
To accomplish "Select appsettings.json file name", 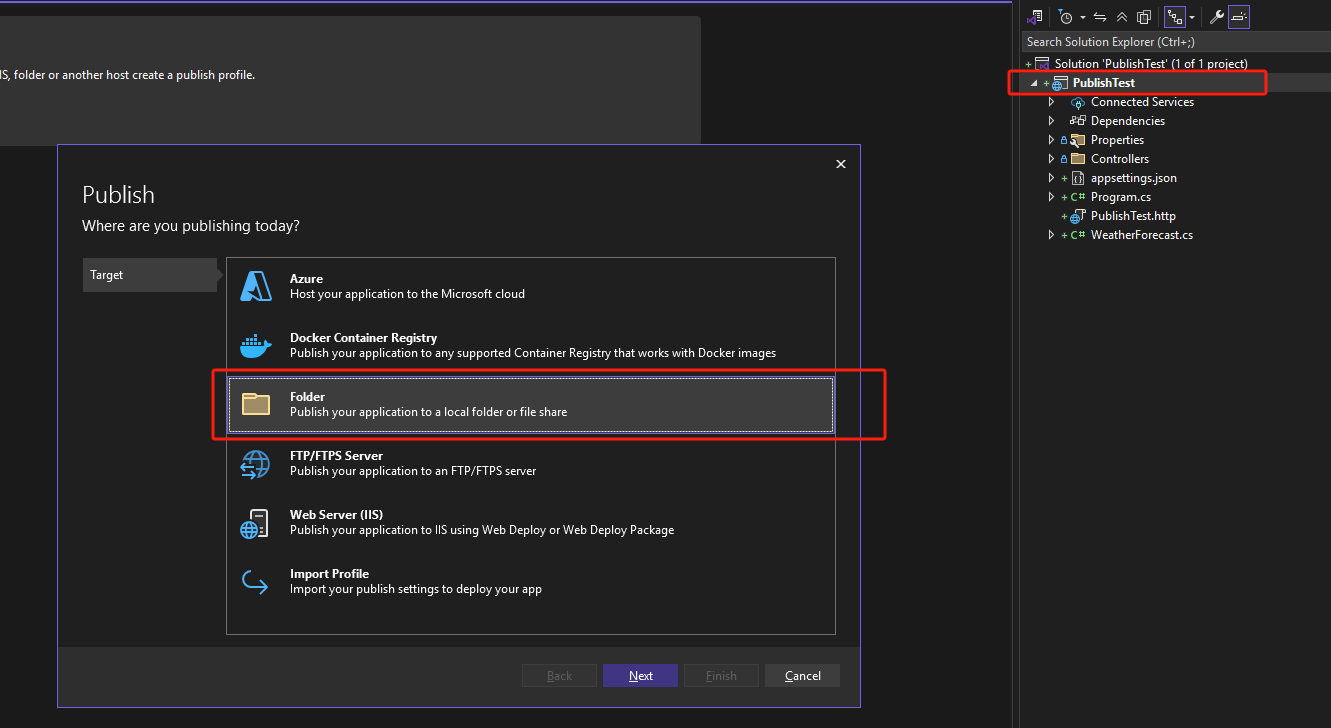I will coord(1134,178).
